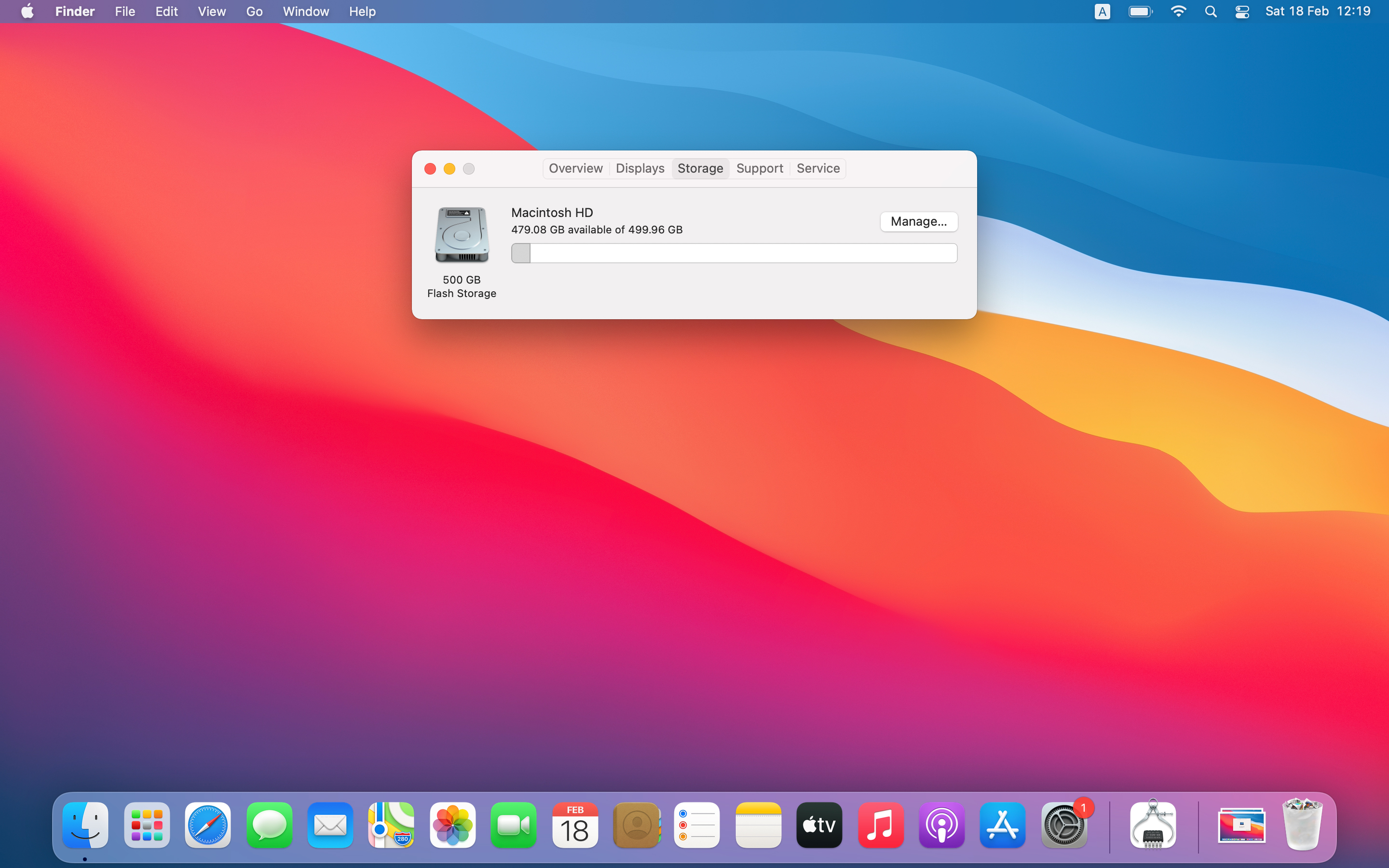Open Safari from the Dock
1389x868 pixels.
click(208, 826)
